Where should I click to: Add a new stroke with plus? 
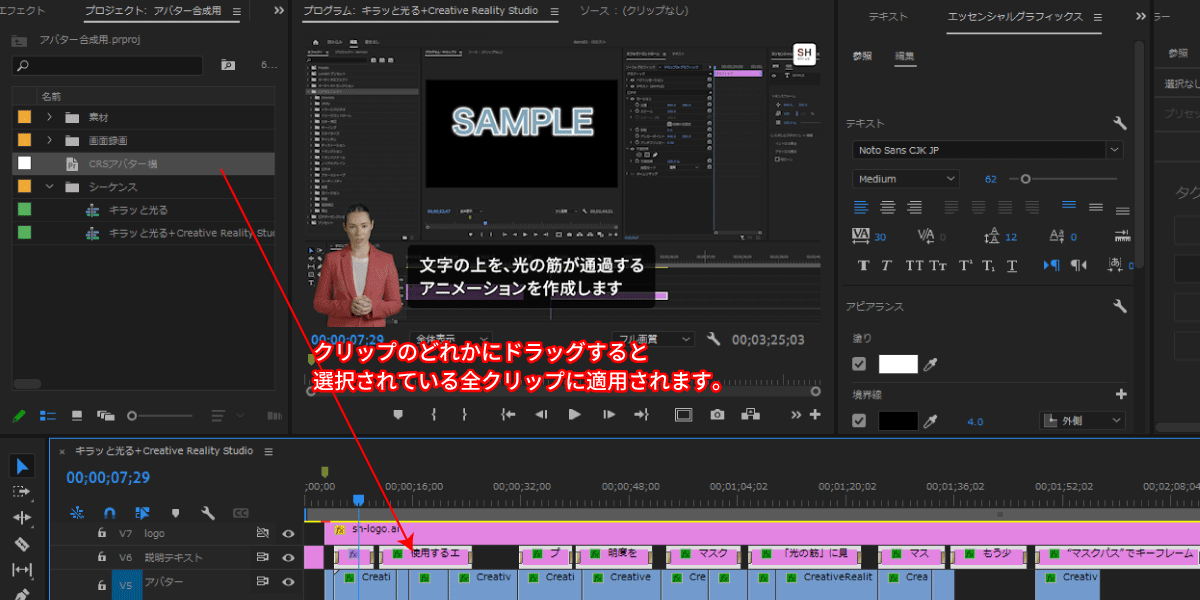1121,394
